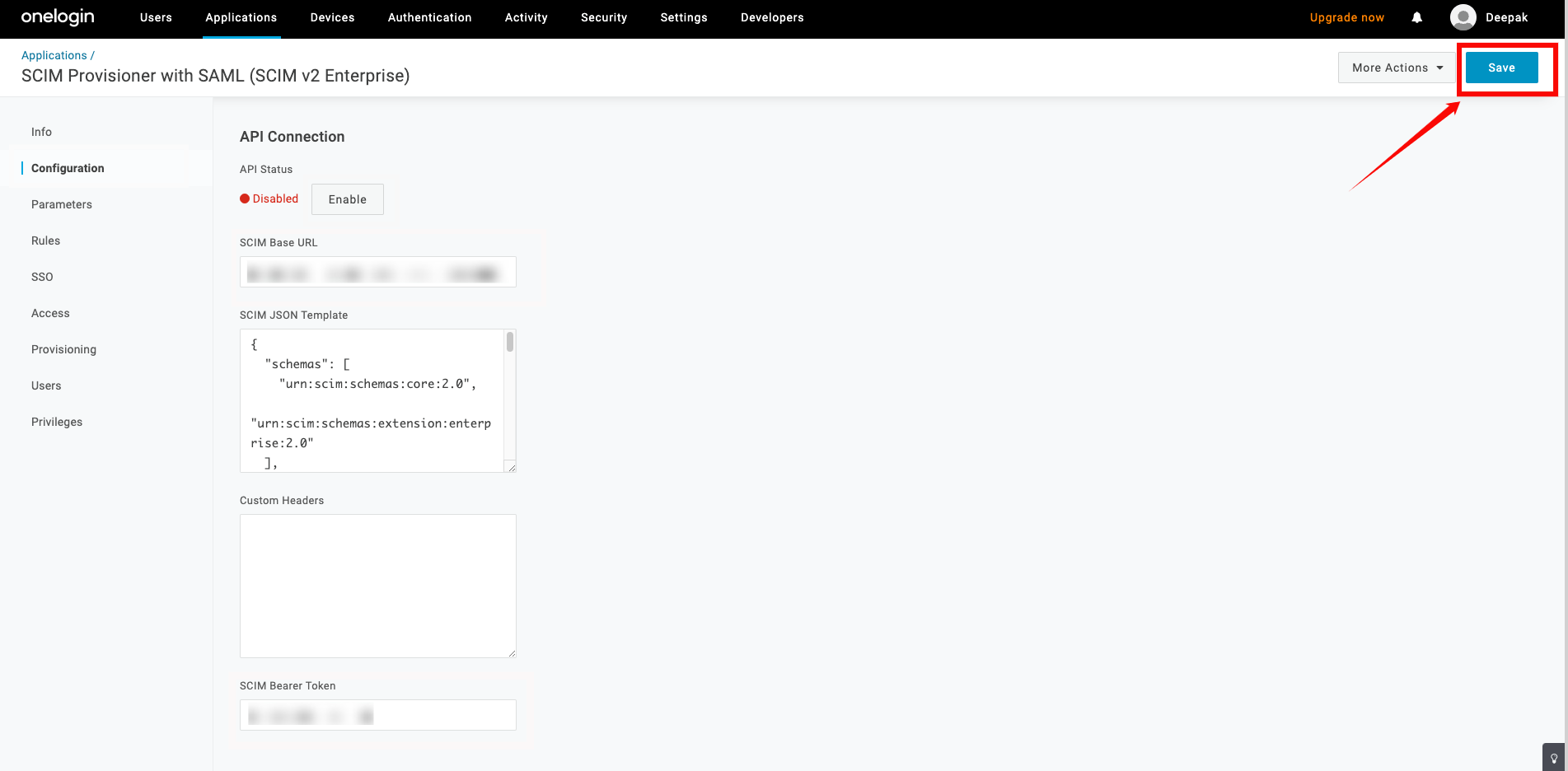Screen dimensions: 1568x771
Task: Open the notifications bell
Action: [1417, 17]
